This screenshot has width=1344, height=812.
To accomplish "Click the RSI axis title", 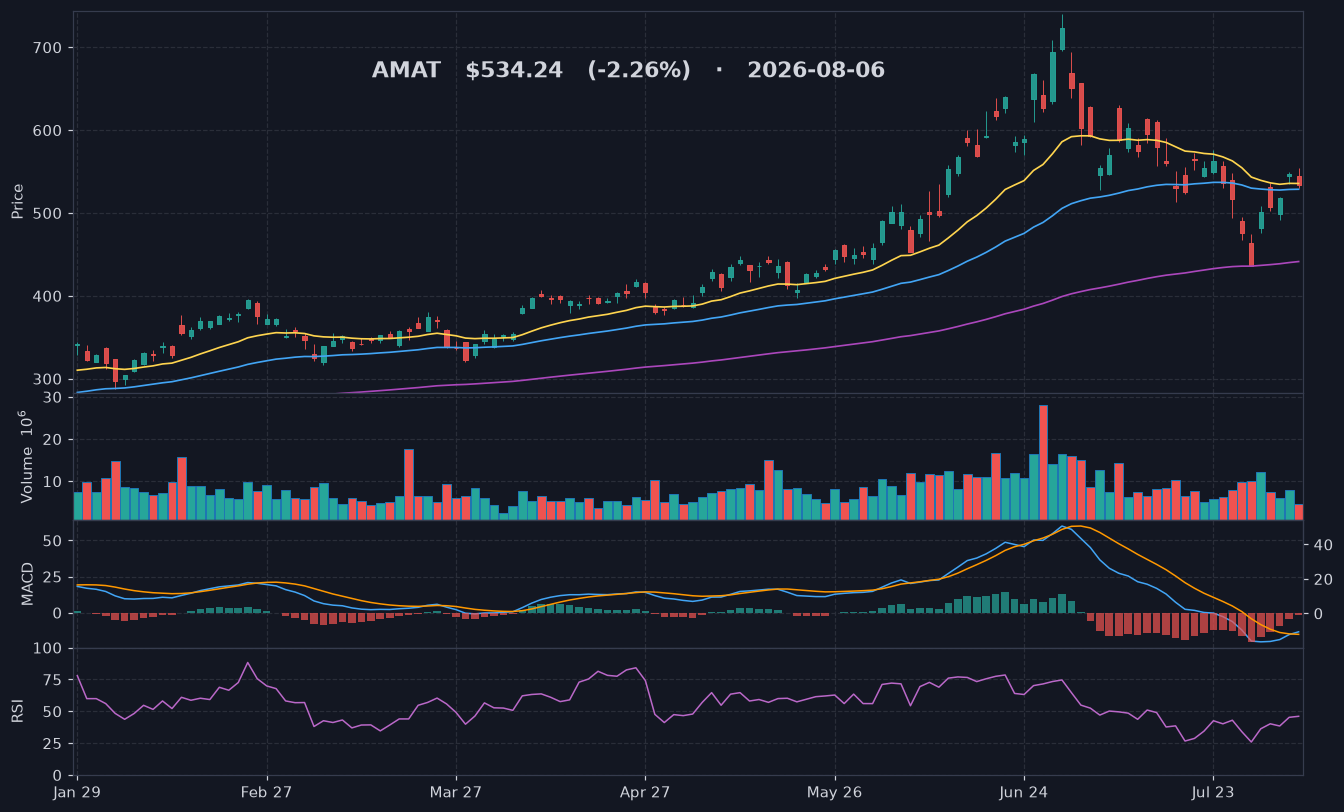I will (x=18, y=711).
